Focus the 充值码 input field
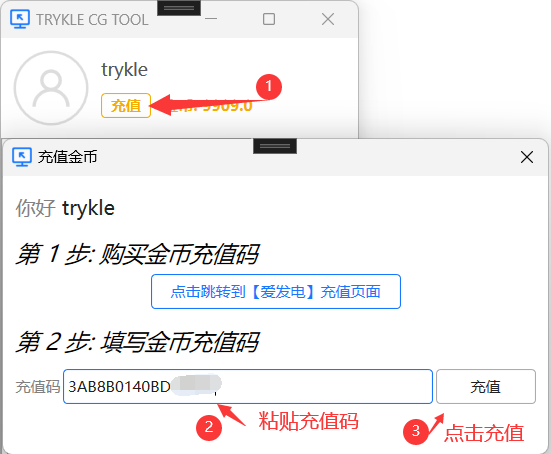This screenshot has height=454, width=551. pos(248,387)
